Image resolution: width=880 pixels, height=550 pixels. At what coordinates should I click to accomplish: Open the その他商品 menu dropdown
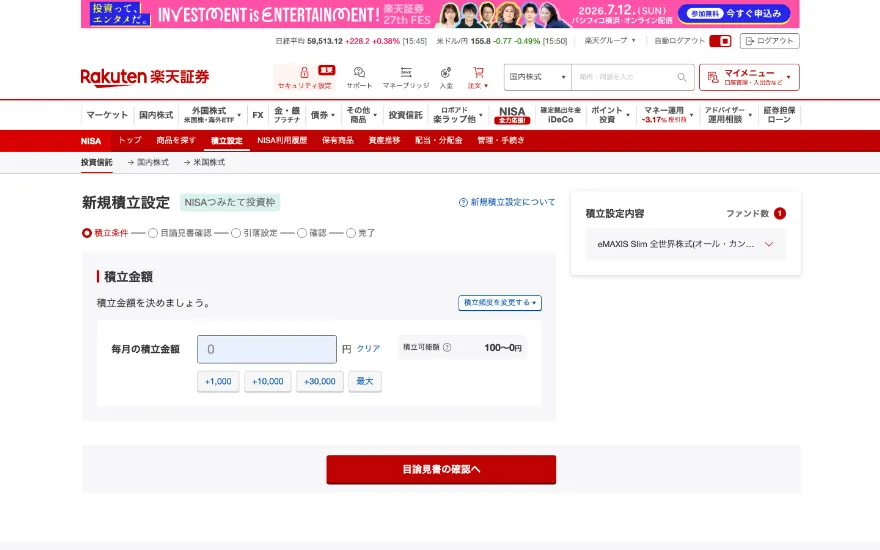(361, 115)
